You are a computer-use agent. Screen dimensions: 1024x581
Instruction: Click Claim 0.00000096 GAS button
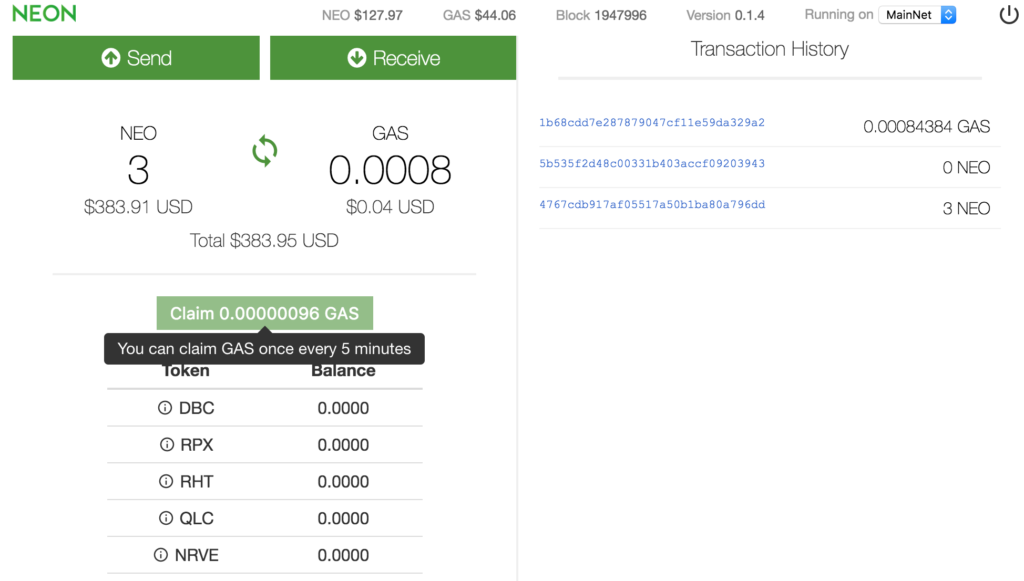[264, 313]
